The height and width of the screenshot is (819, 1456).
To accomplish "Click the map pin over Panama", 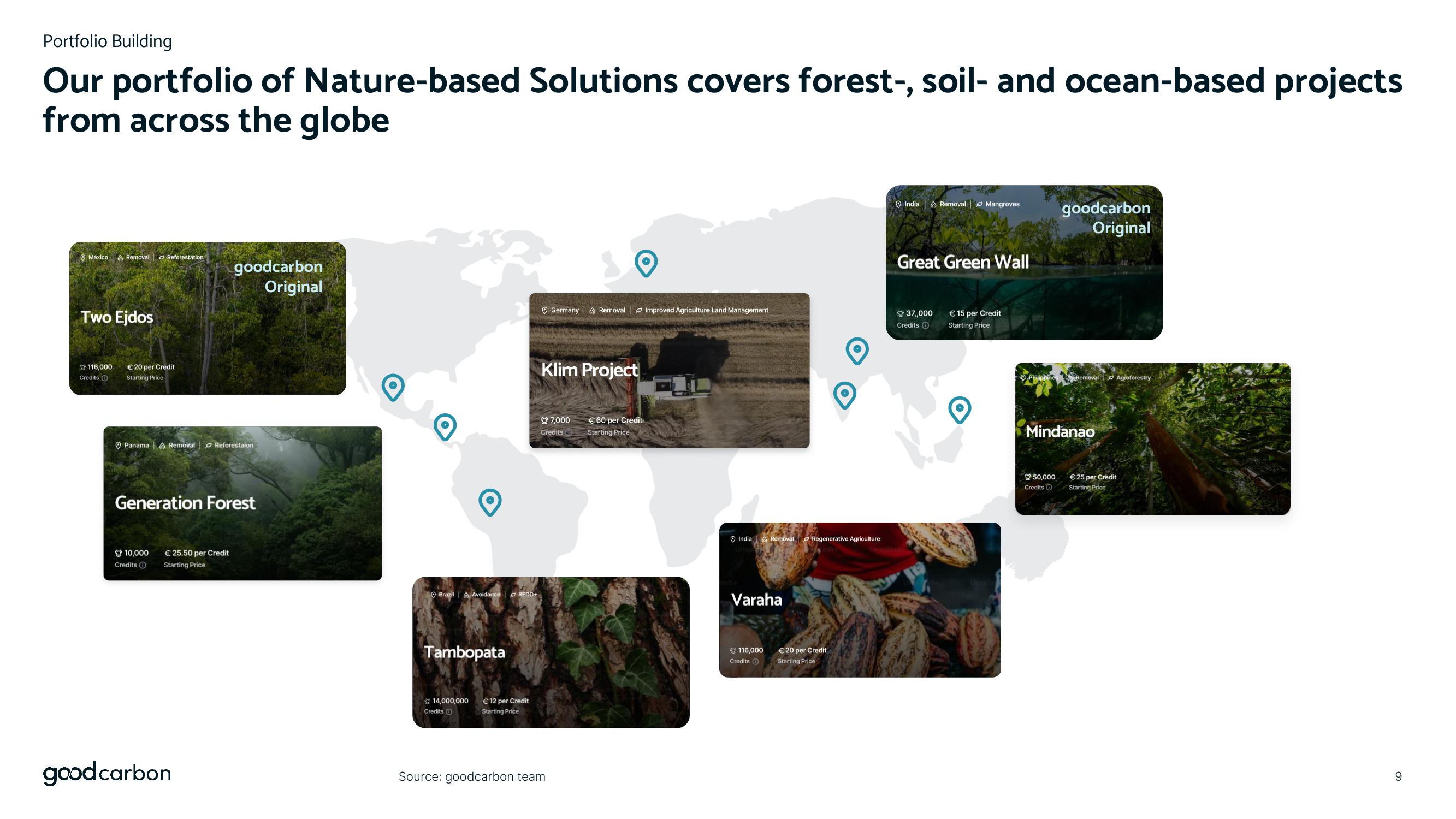I will 445,426.
